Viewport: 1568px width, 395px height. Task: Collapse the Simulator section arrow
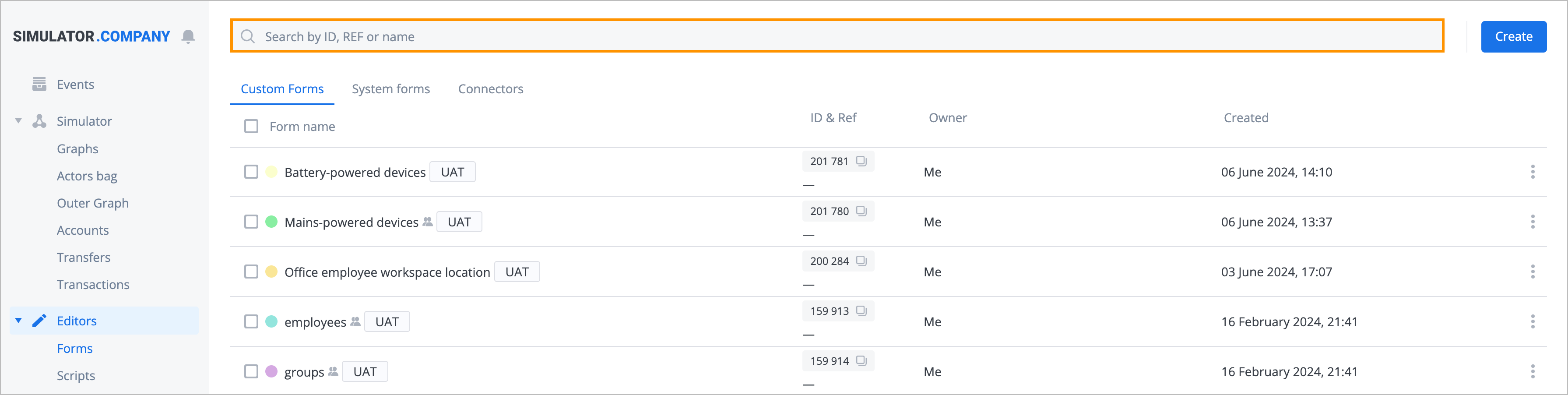pyautogui.click(x=18, y=121)
